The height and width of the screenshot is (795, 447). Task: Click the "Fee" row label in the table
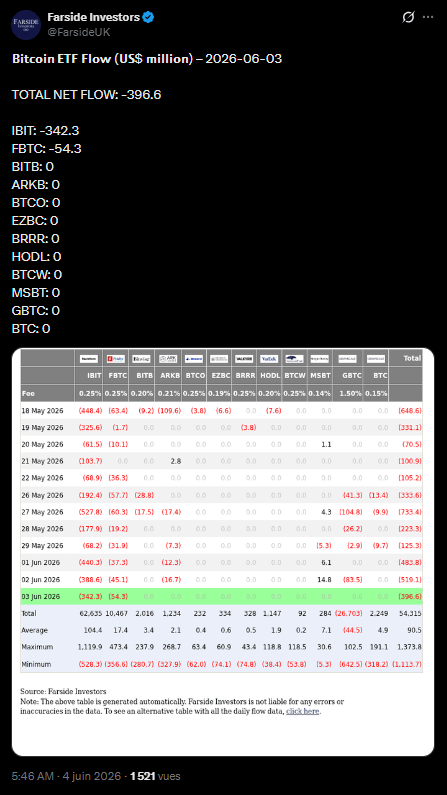27,393
